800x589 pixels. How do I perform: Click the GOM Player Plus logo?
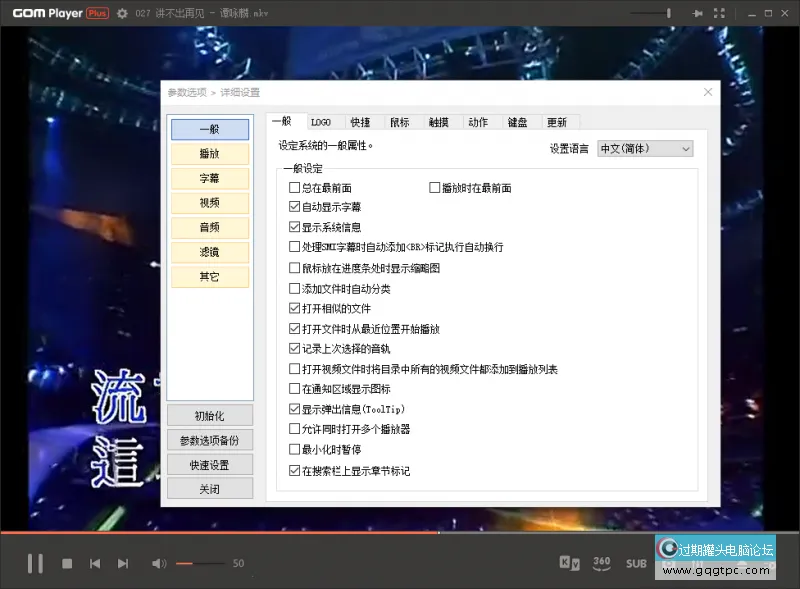pyautogui.click(x=60, y=14)
